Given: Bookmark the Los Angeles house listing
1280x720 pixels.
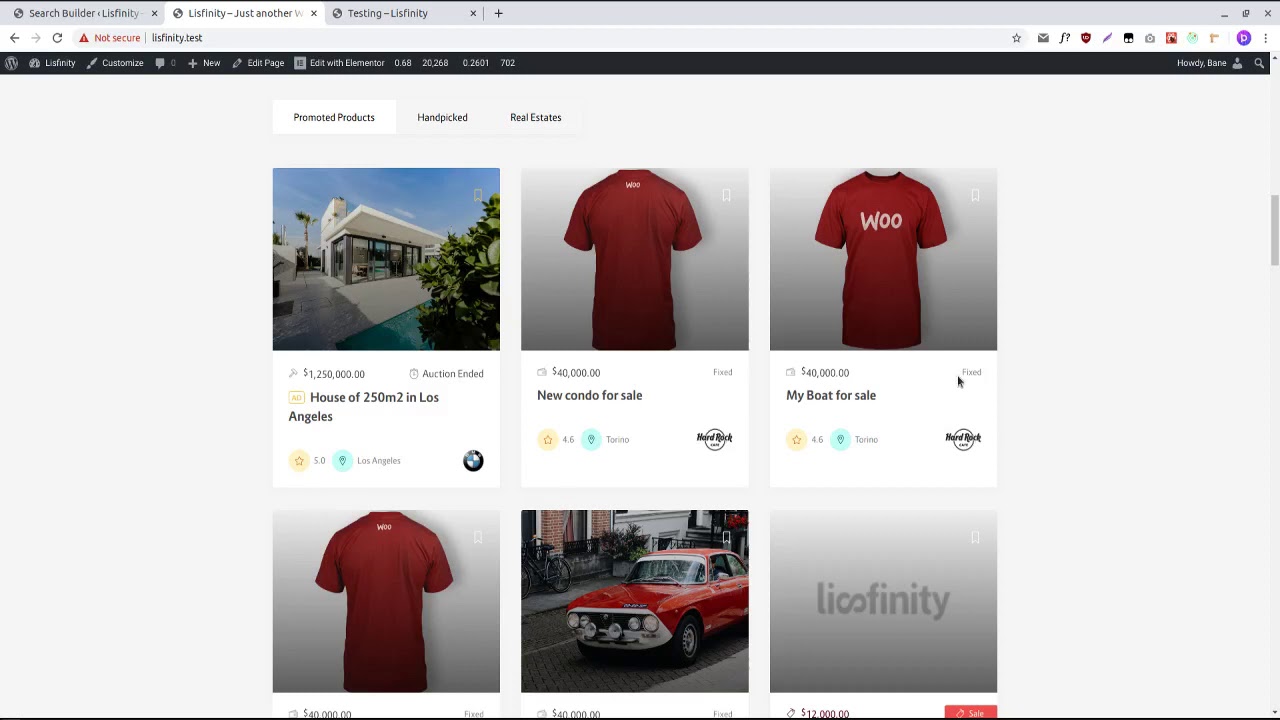Looking at the screenshot, I should coord(478,195).
